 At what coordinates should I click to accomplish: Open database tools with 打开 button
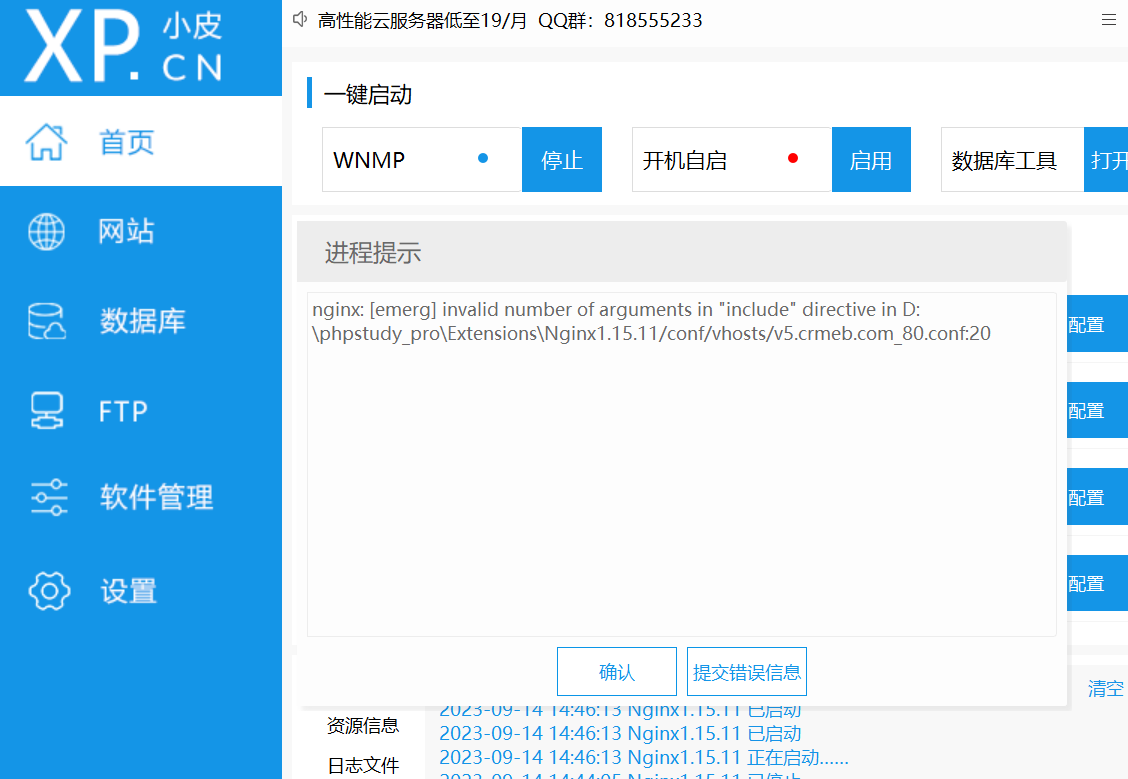1106,160
